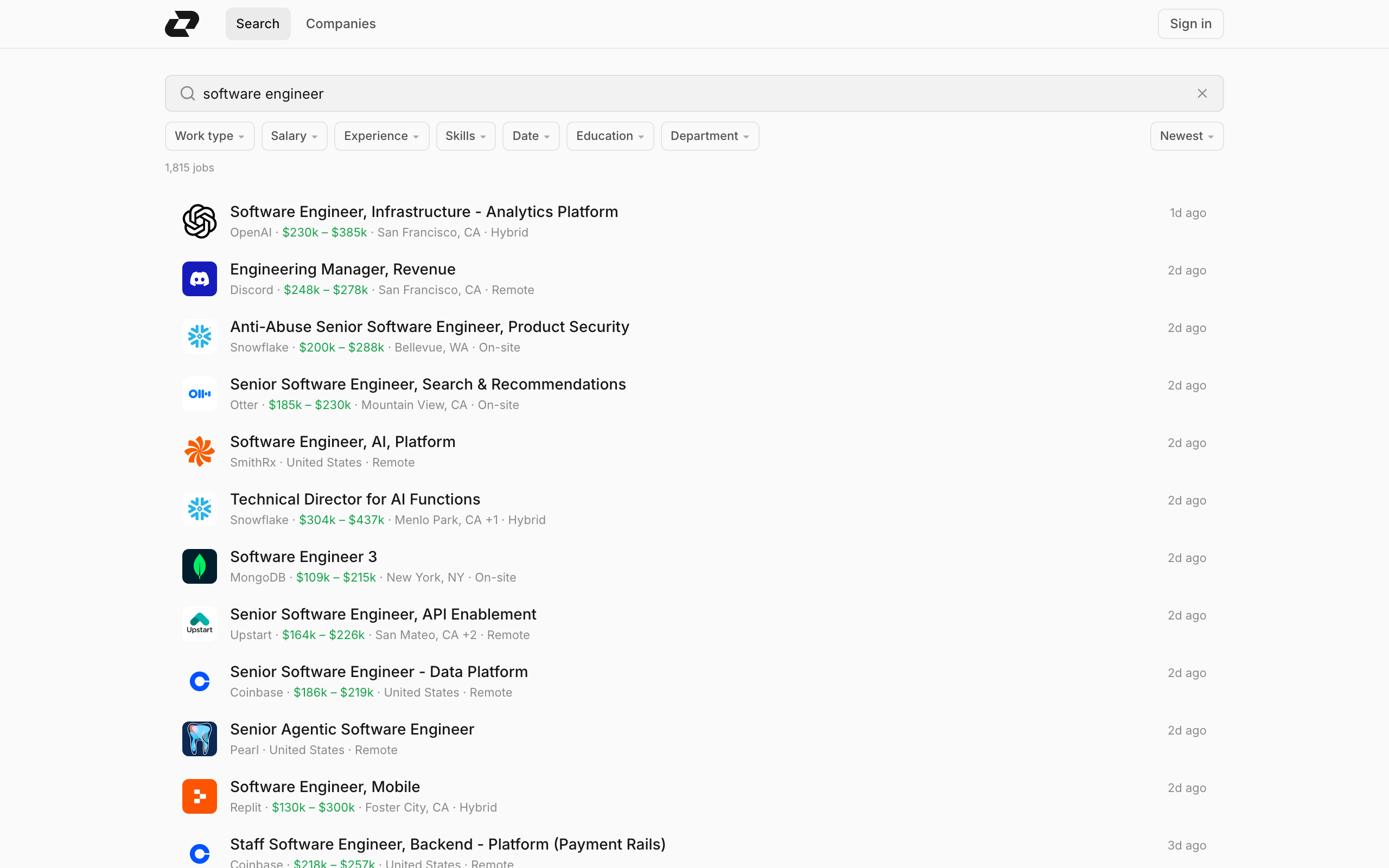Click the Pearl tooth logo
This screenshot has width=1389, height=868.
[x=199, y=739]
